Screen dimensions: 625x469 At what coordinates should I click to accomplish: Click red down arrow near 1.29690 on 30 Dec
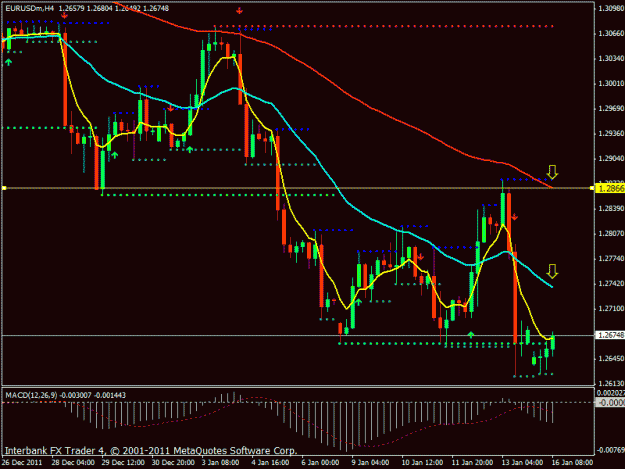click(171, 108)
